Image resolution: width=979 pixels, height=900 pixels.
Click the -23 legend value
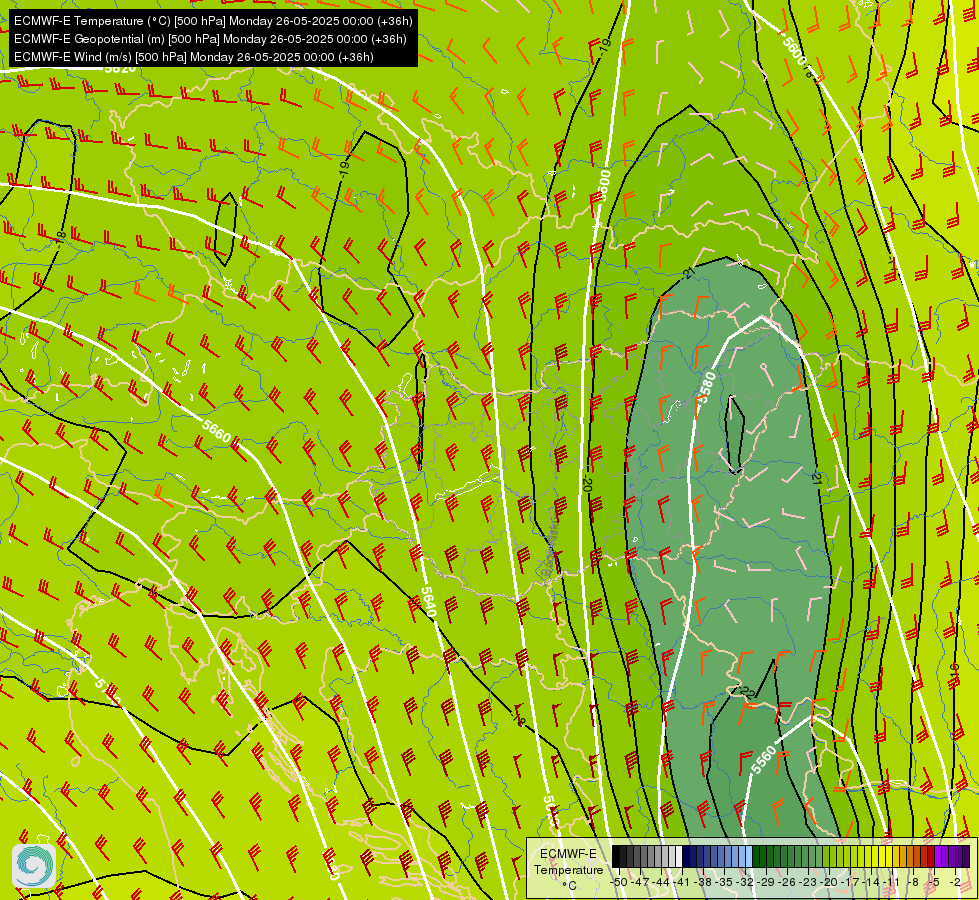tap(808, 882)
